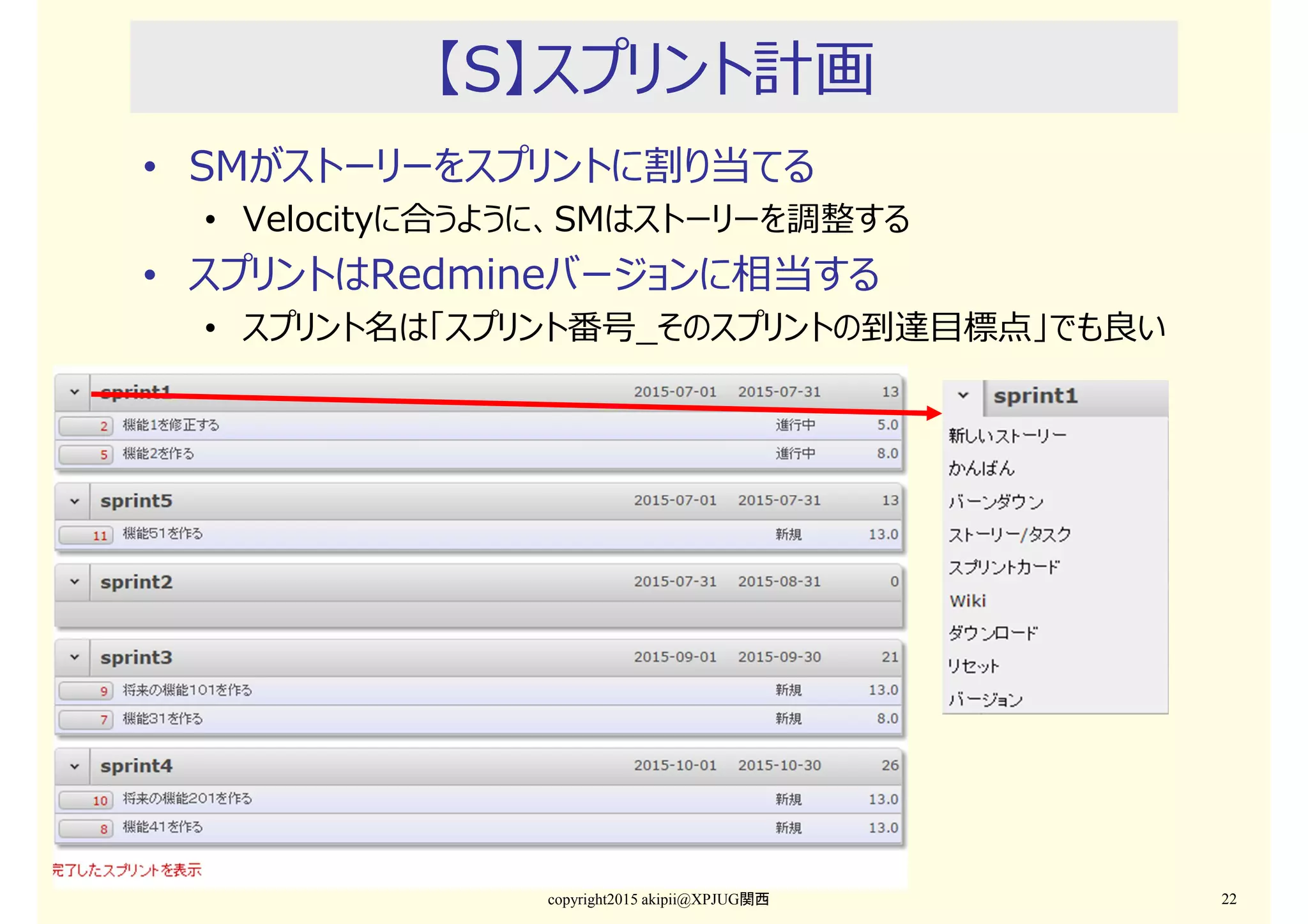Open the sprint4 menu chevron
Image resolution: width=1308 pixels, height=924 pixels.
click(x=74, y=766)
